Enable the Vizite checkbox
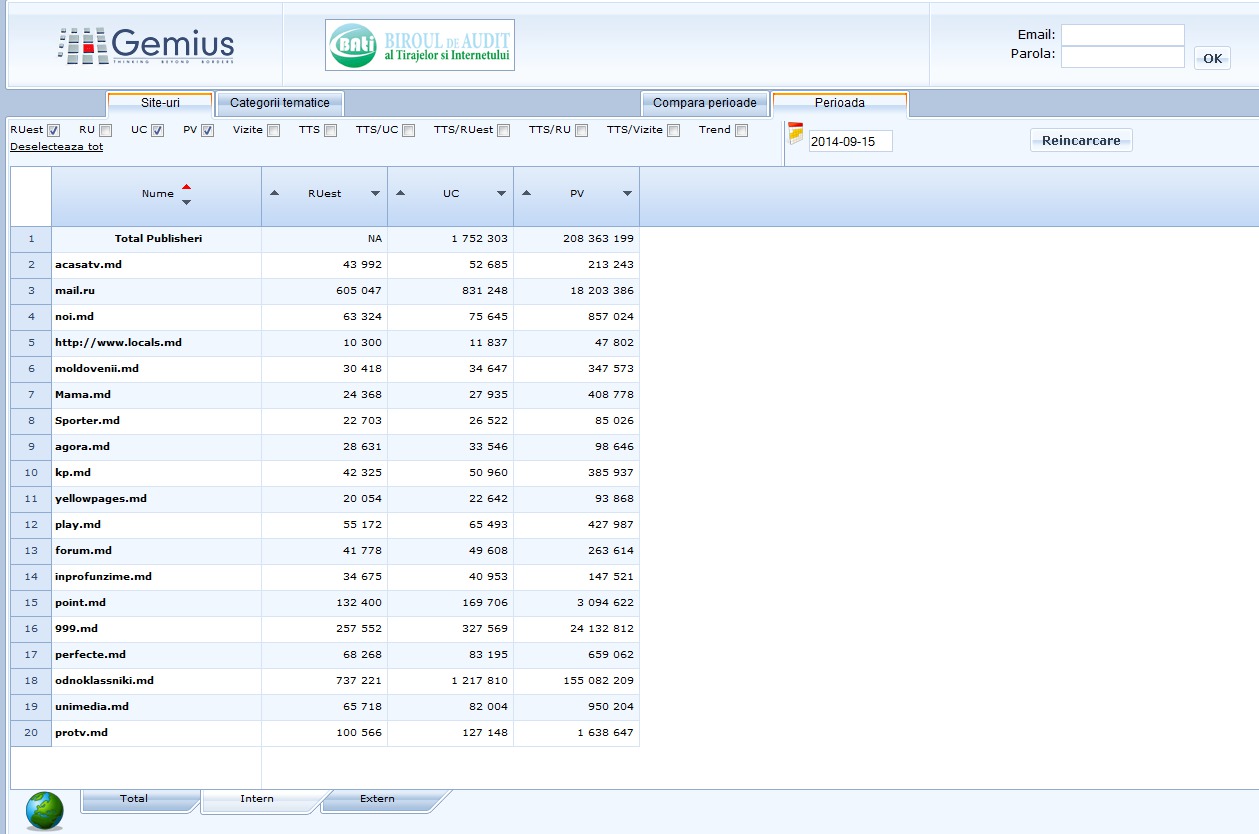Image resolution: width=1259 pixels, height=834 pixels. coord(274,130)
